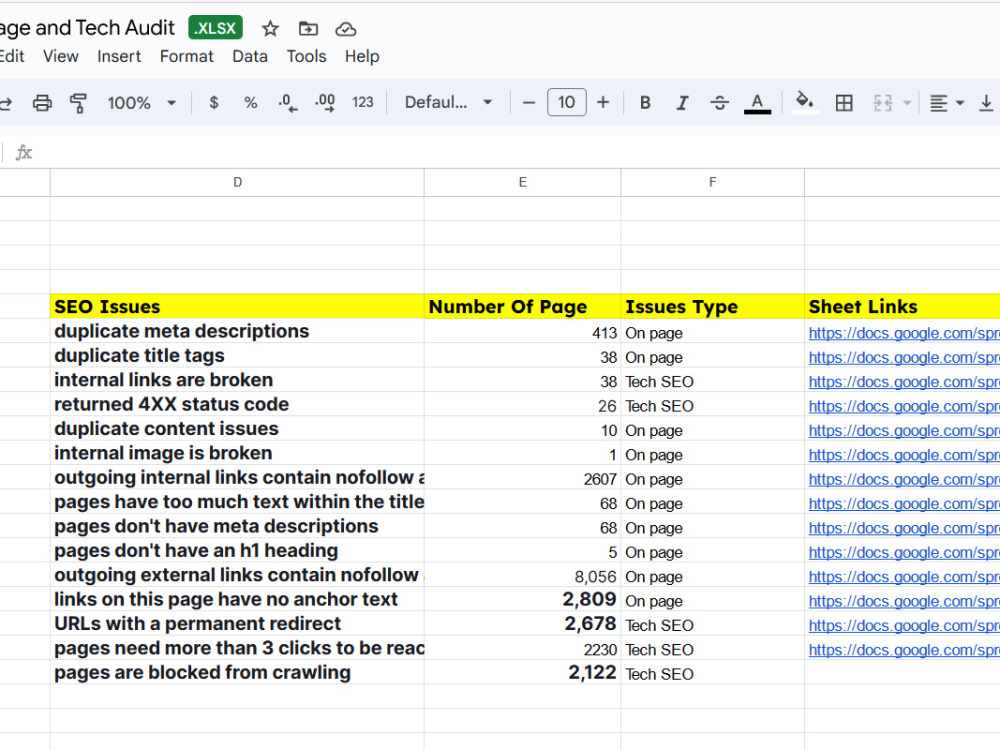The image size is (1000, 750).
Task: Select the cell with value 2607
Action: coord(522,479)
